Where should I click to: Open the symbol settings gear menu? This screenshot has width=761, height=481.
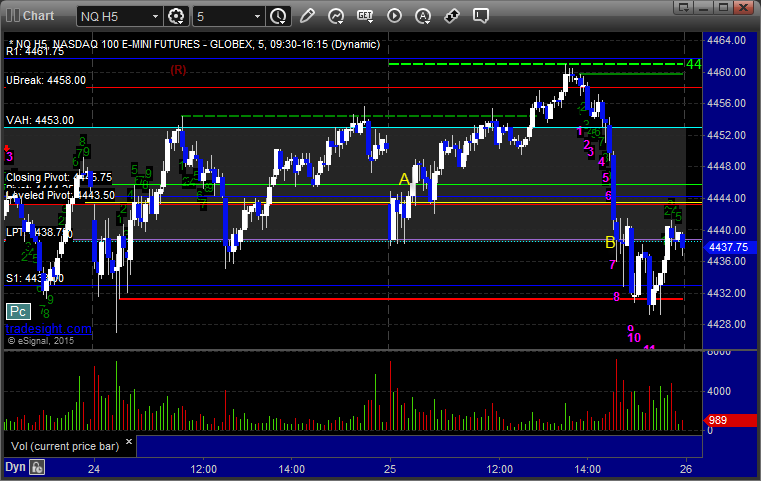click(176, 16)
